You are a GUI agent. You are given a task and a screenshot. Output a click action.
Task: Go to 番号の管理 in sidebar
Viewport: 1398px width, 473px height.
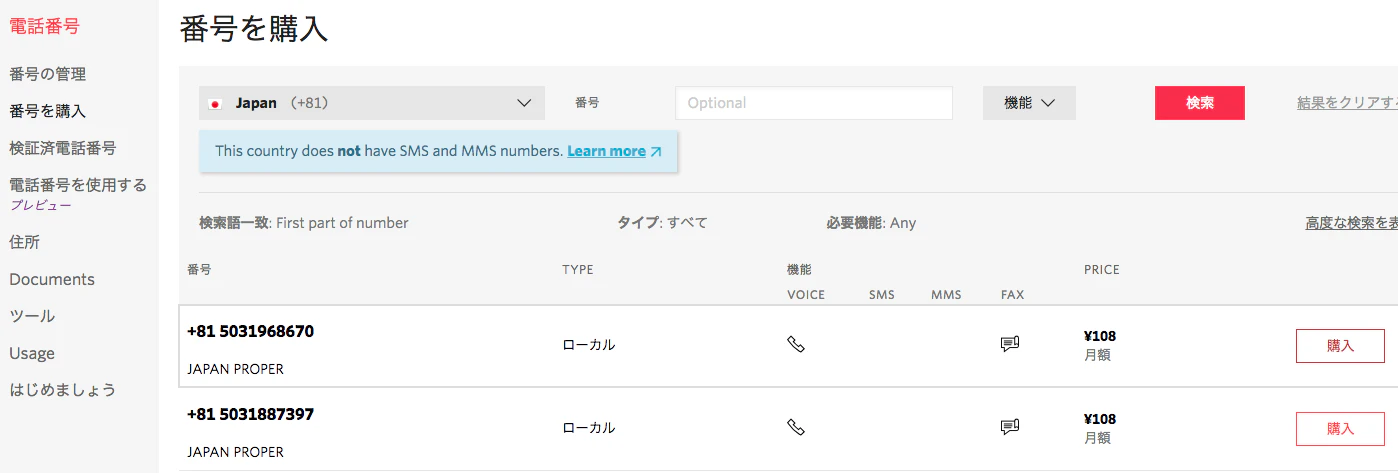click(x=47, y=74)
